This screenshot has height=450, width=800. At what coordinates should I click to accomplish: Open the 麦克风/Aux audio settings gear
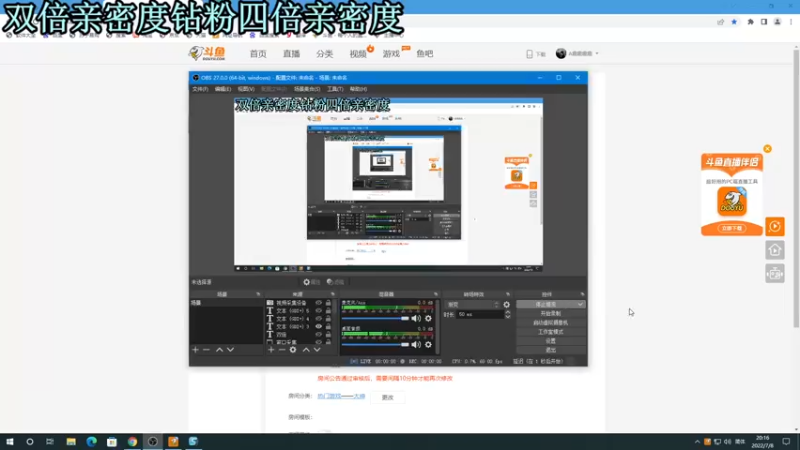pos(428,319)
